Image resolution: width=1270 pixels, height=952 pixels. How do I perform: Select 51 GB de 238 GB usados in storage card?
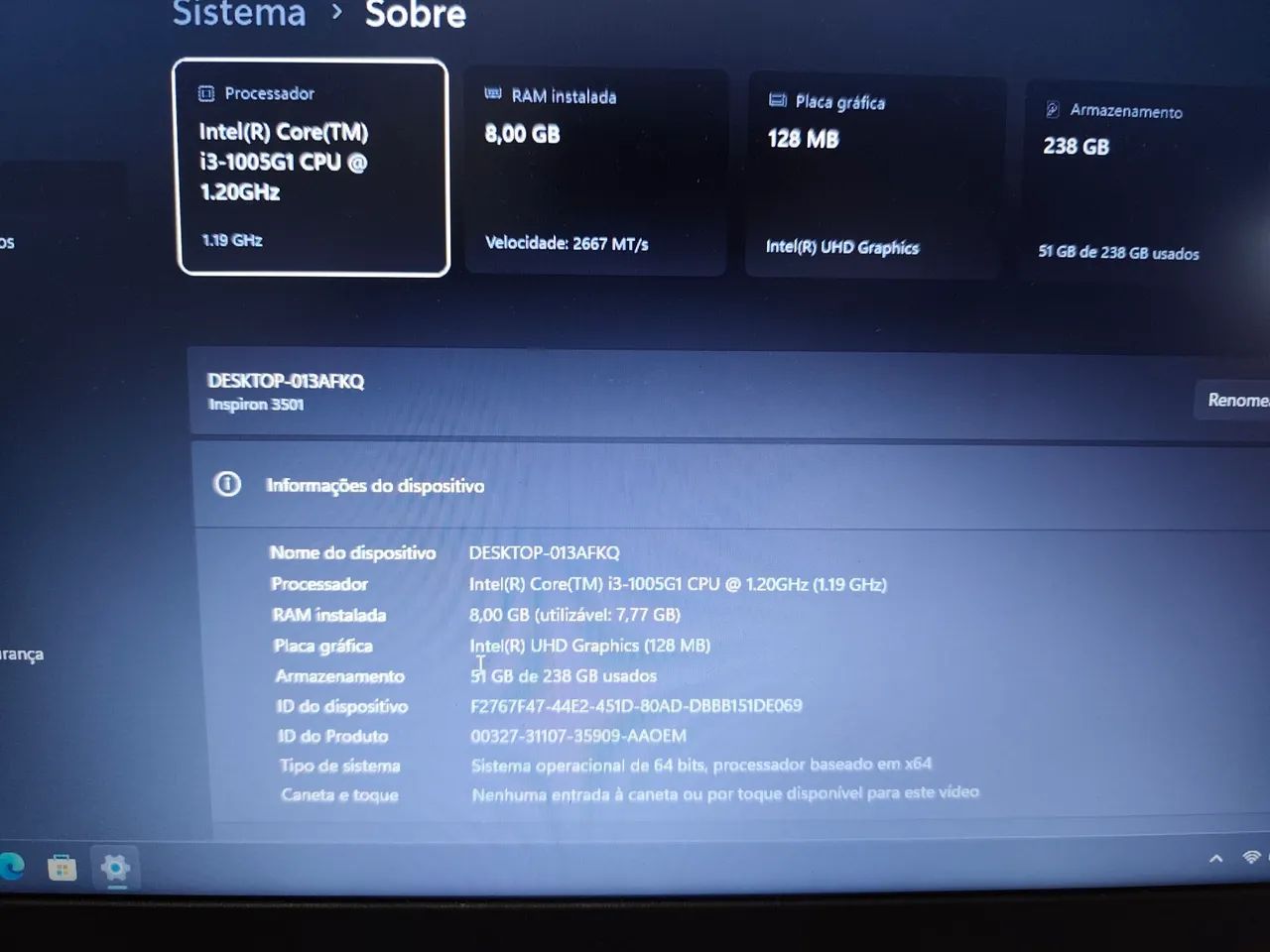tap(1118, 253)
